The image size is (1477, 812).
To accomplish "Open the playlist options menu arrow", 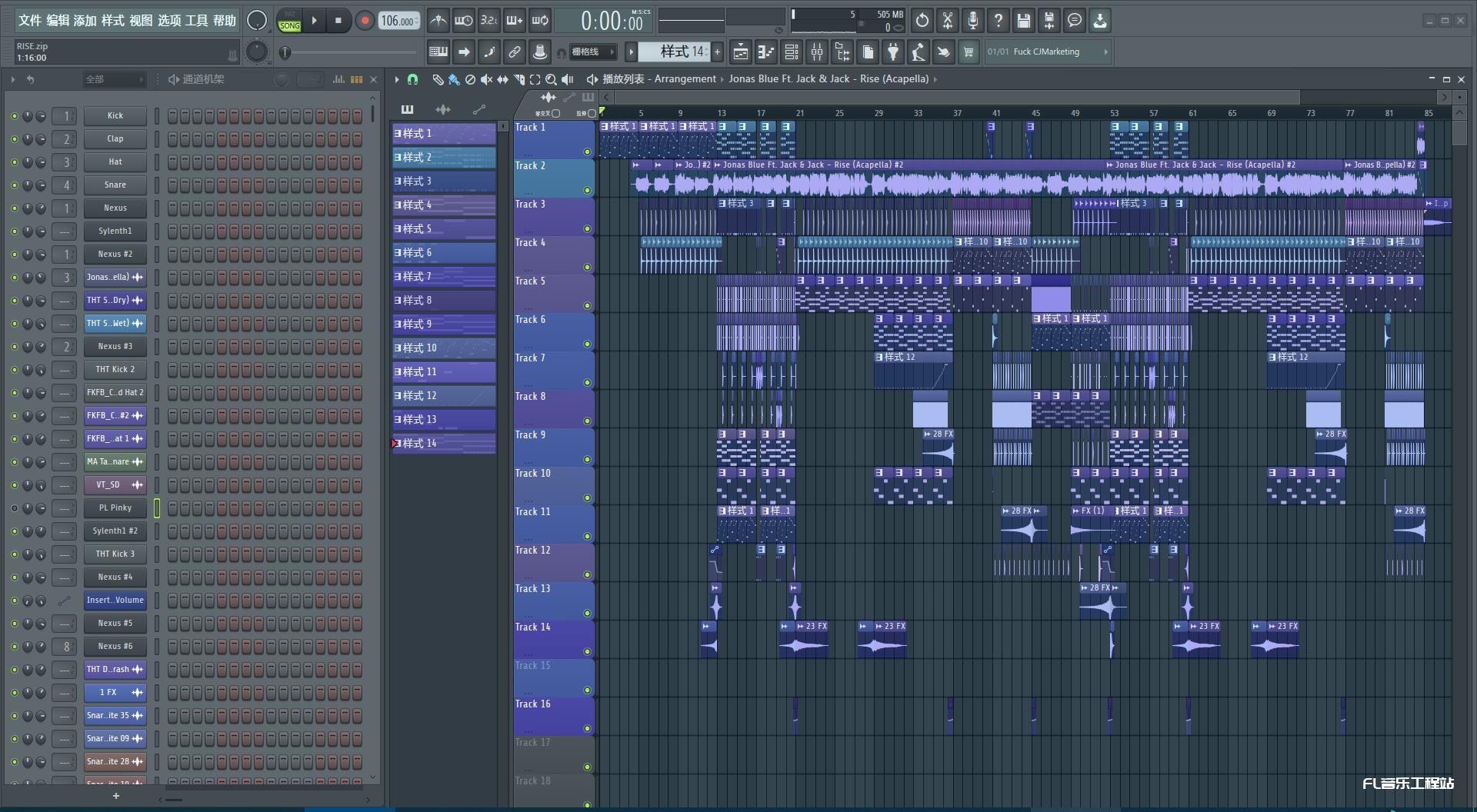I will [396, 79].
